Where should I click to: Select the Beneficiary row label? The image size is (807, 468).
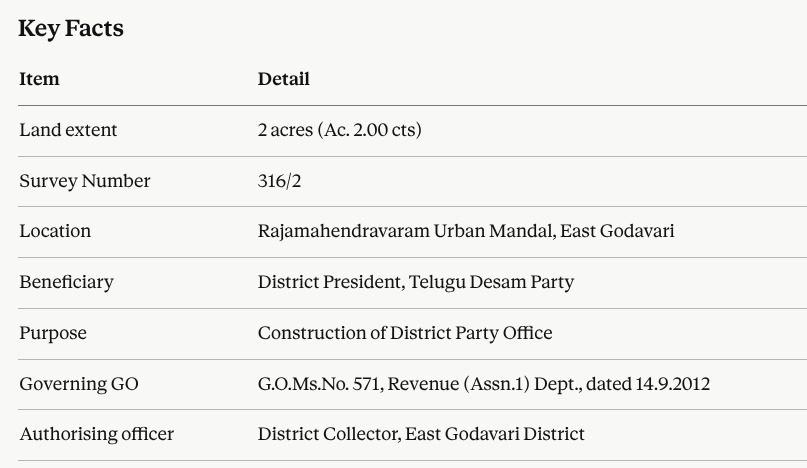[66, 282]
